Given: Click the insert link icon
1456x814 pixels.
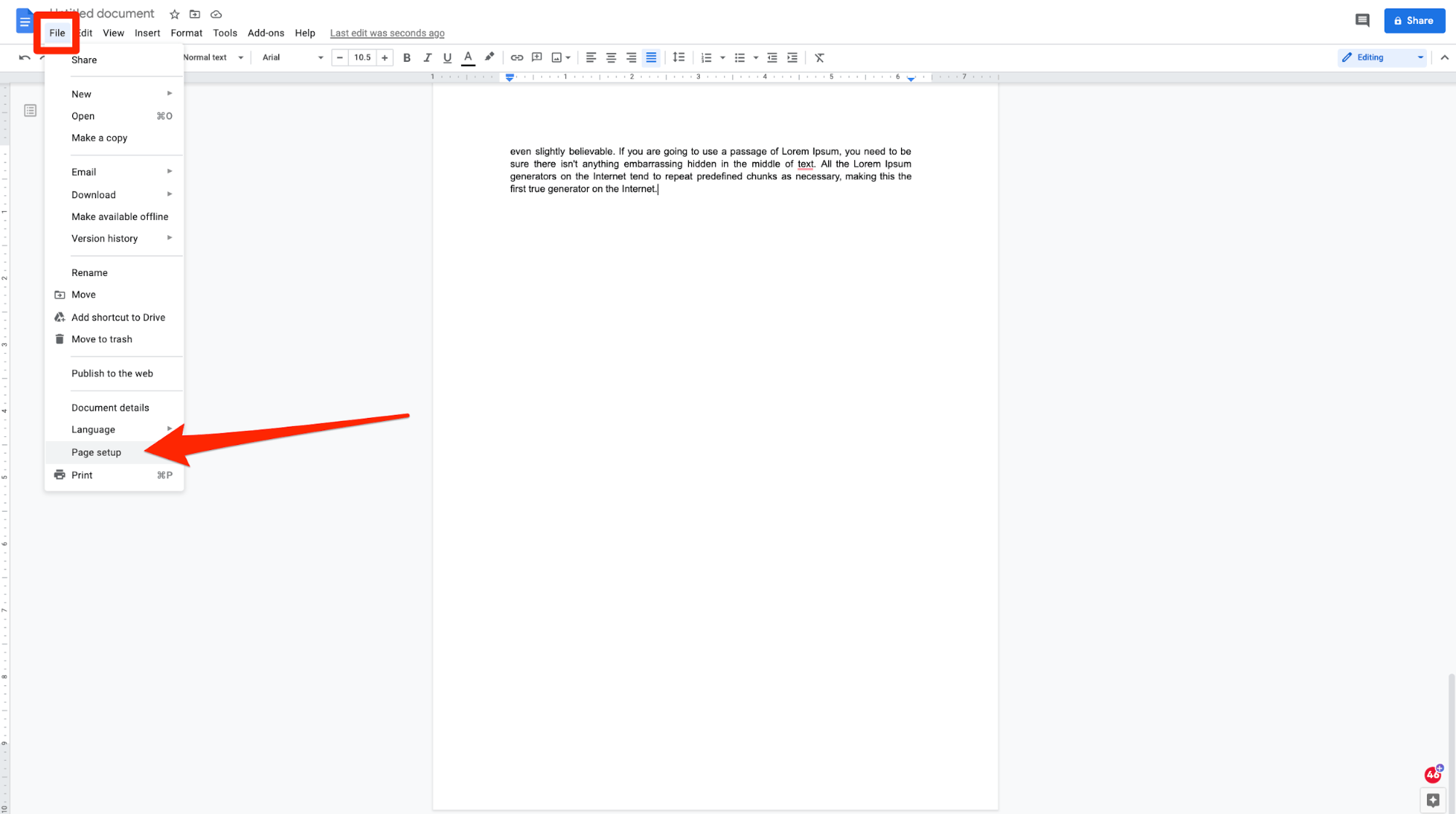Looking at the screenshot, I should click(516, 57).
